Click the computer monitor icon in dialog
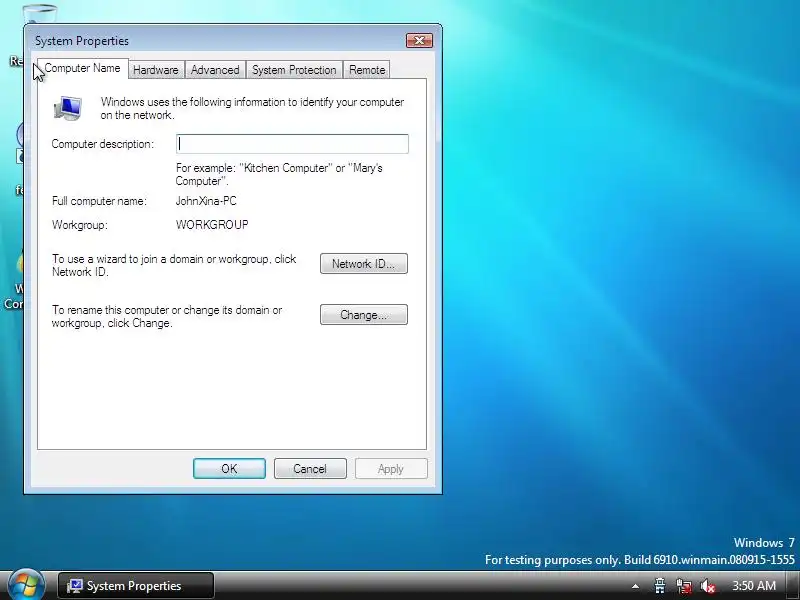800x600 pixels. pyautogui.click(x=68, y=108)
